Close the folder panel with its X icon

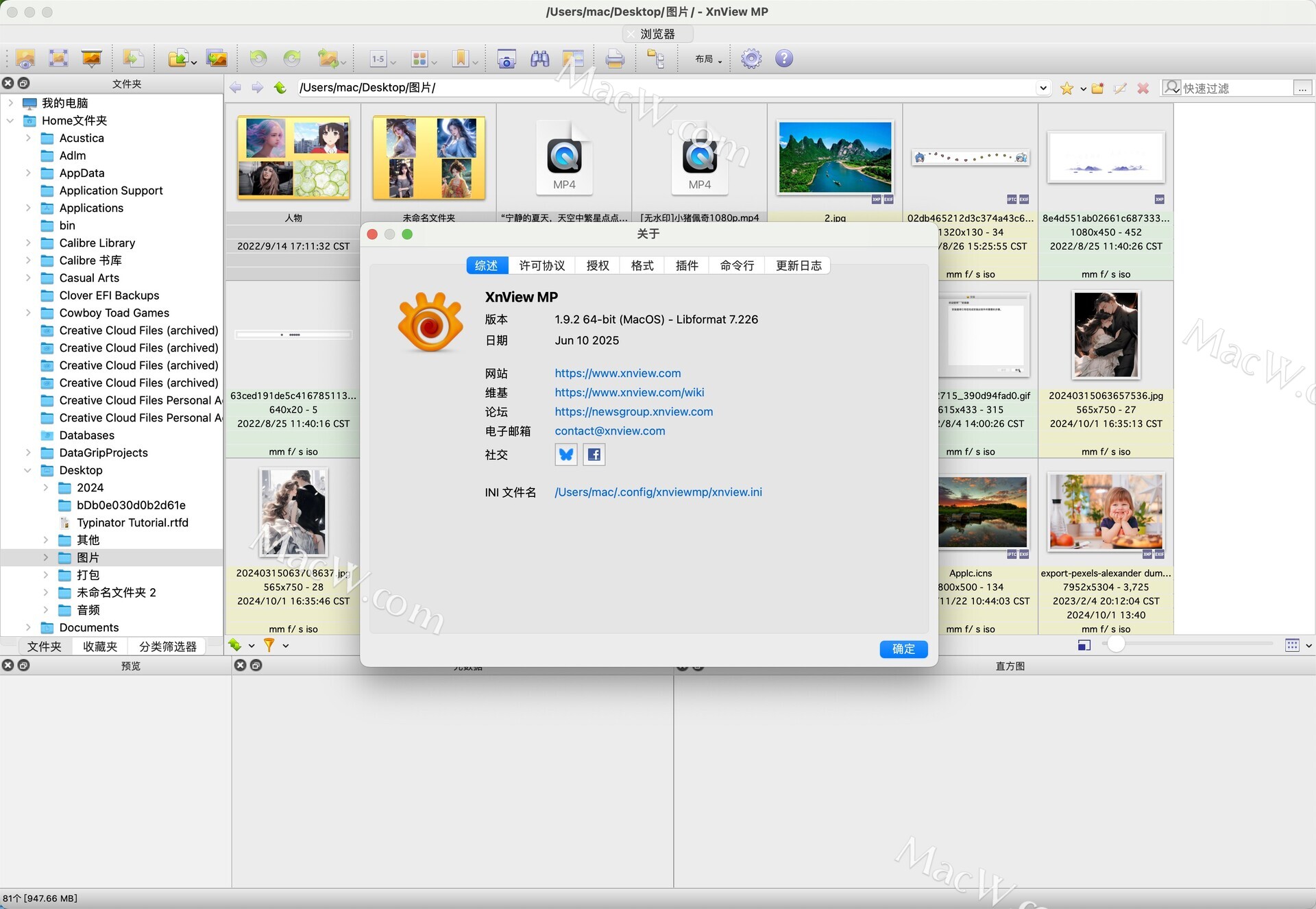click(8, 84)
